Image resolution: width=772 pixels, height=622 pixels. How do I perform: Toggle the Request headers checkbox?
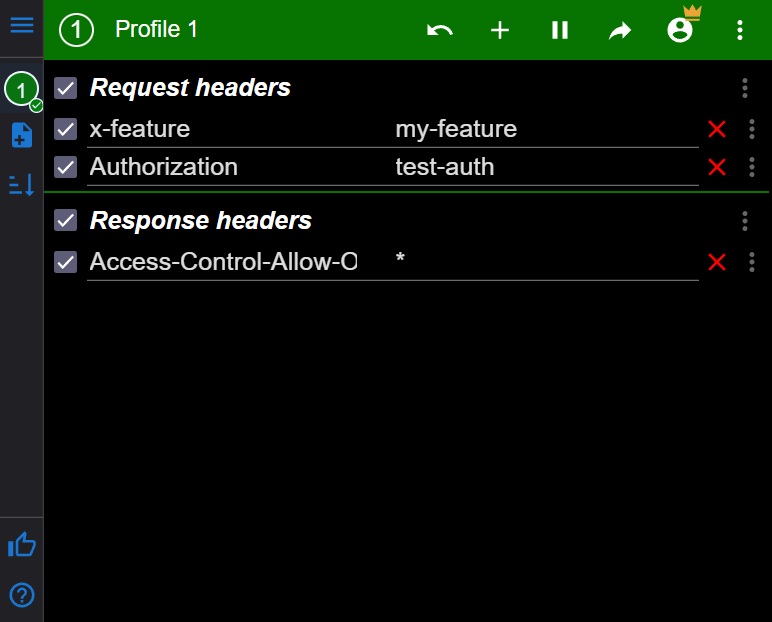pyautogui.click(x=65, y=88)
